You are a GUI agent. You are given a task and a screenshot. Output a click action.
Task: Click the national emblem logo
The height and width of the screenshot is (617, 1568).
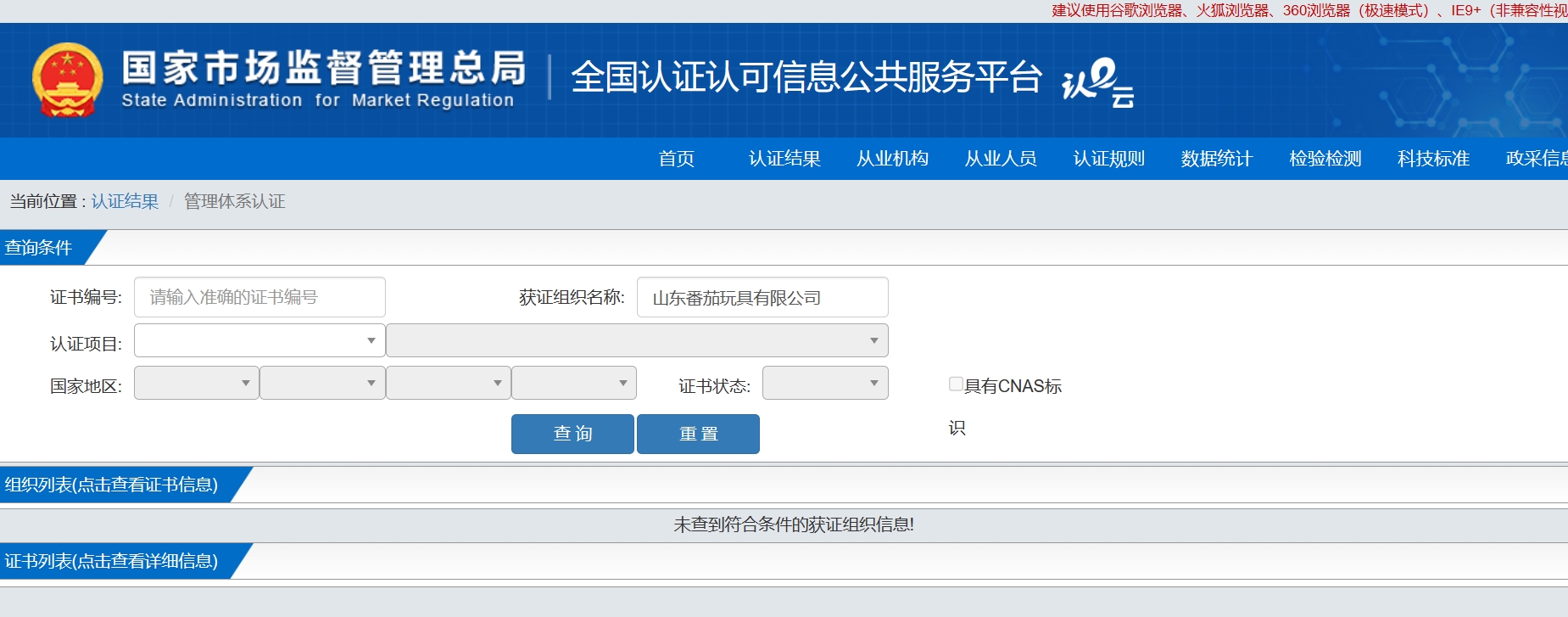[x=68, y=80]
